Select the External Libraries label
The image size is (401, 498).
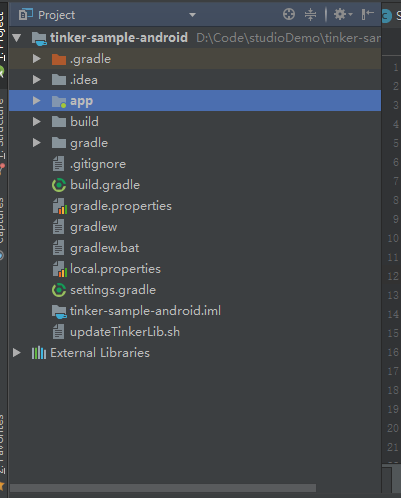100,353
